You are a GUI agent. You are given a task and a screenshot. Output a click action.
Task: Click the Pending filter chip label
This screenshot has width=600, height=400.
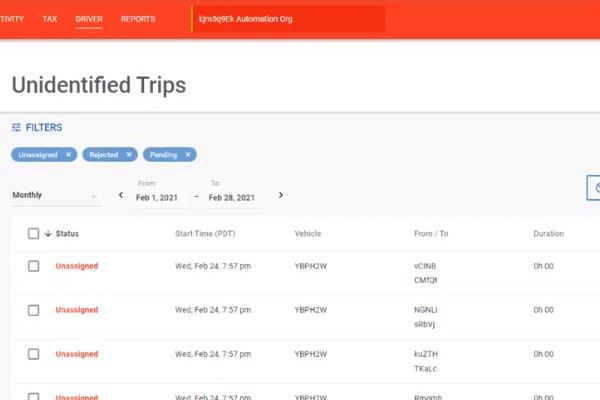tap(163, 155)
